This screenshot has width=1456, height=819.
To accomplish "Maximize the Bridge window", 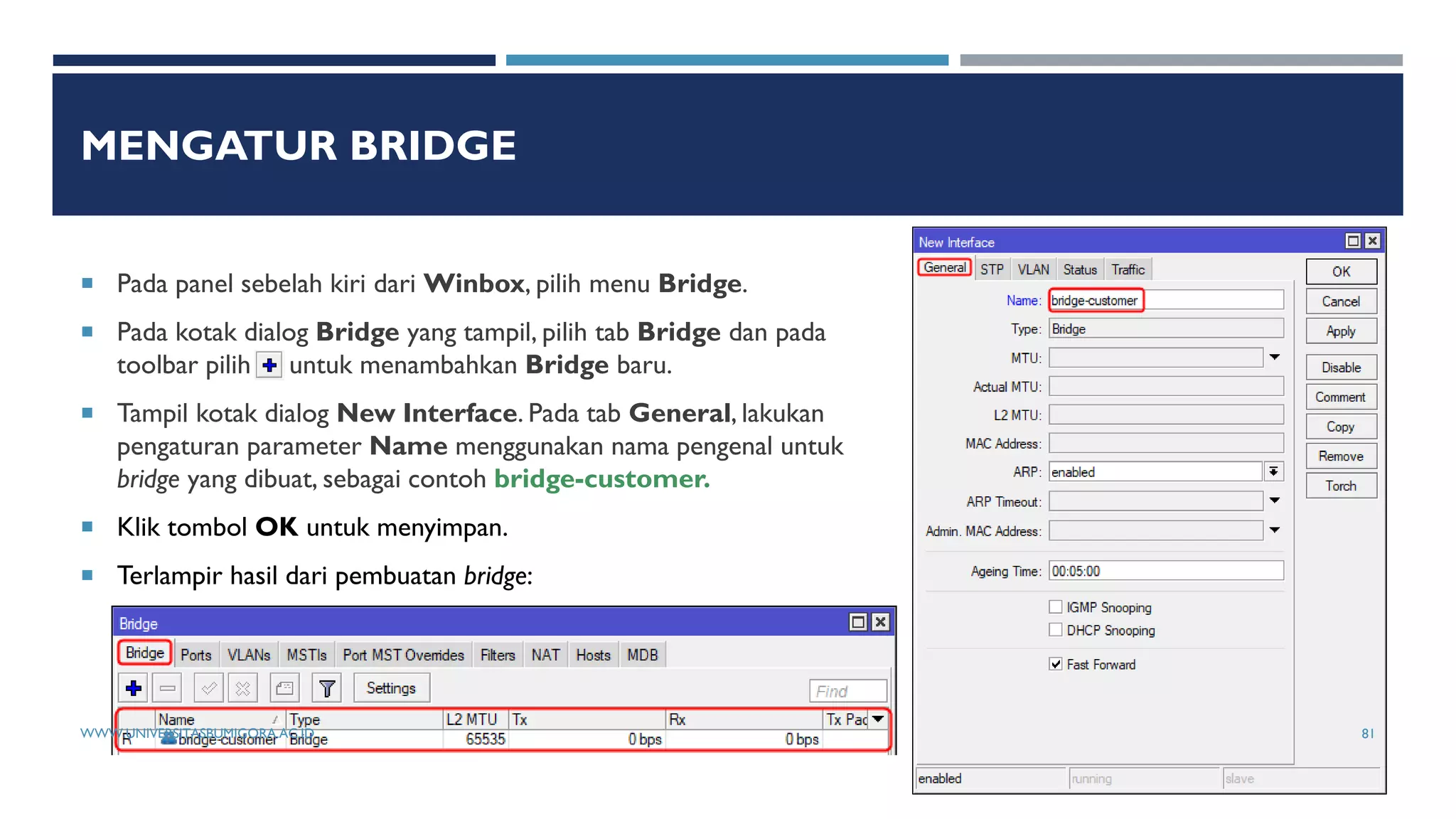I will pyautogui.click(x=858, y=623).
